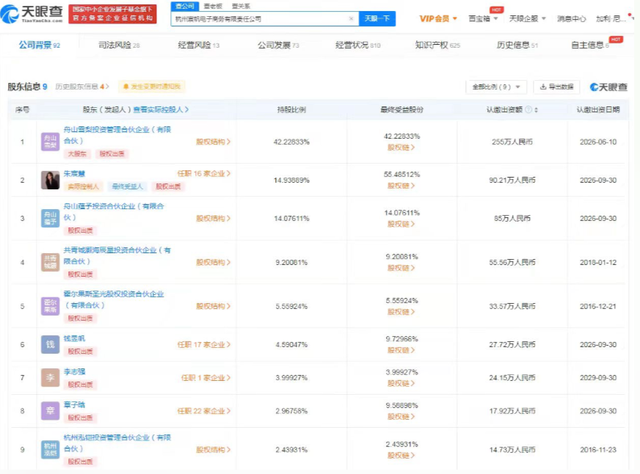Open the row 2 shareholder's name link
The height and width of the screenshot is (474, 640).
pos(74,174)
